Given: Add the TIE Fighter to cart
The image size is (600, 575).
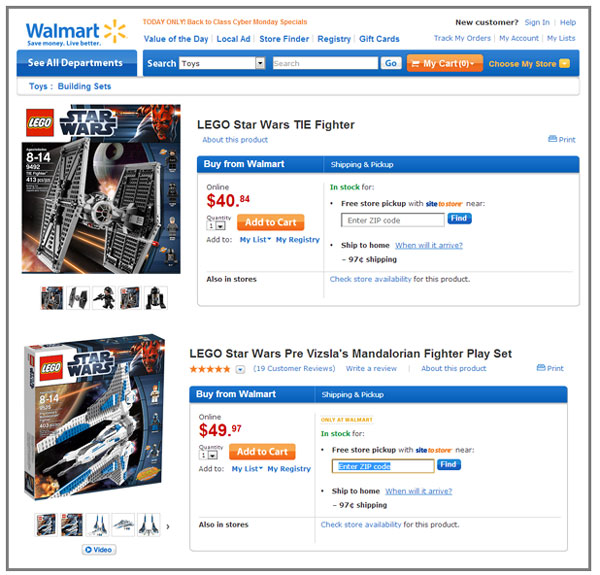Looking at the screenshot, I should click(x=270, y=222).
